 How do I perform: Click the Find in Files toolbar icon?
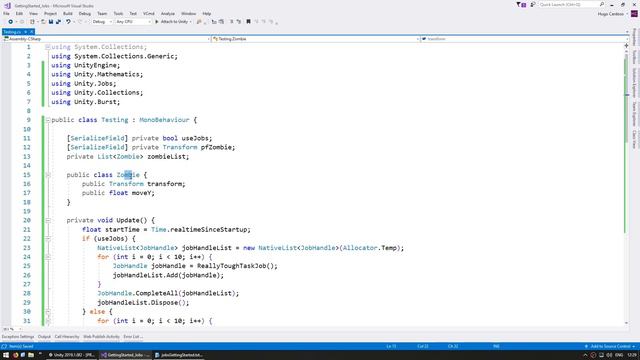click(x=199, y=22)
